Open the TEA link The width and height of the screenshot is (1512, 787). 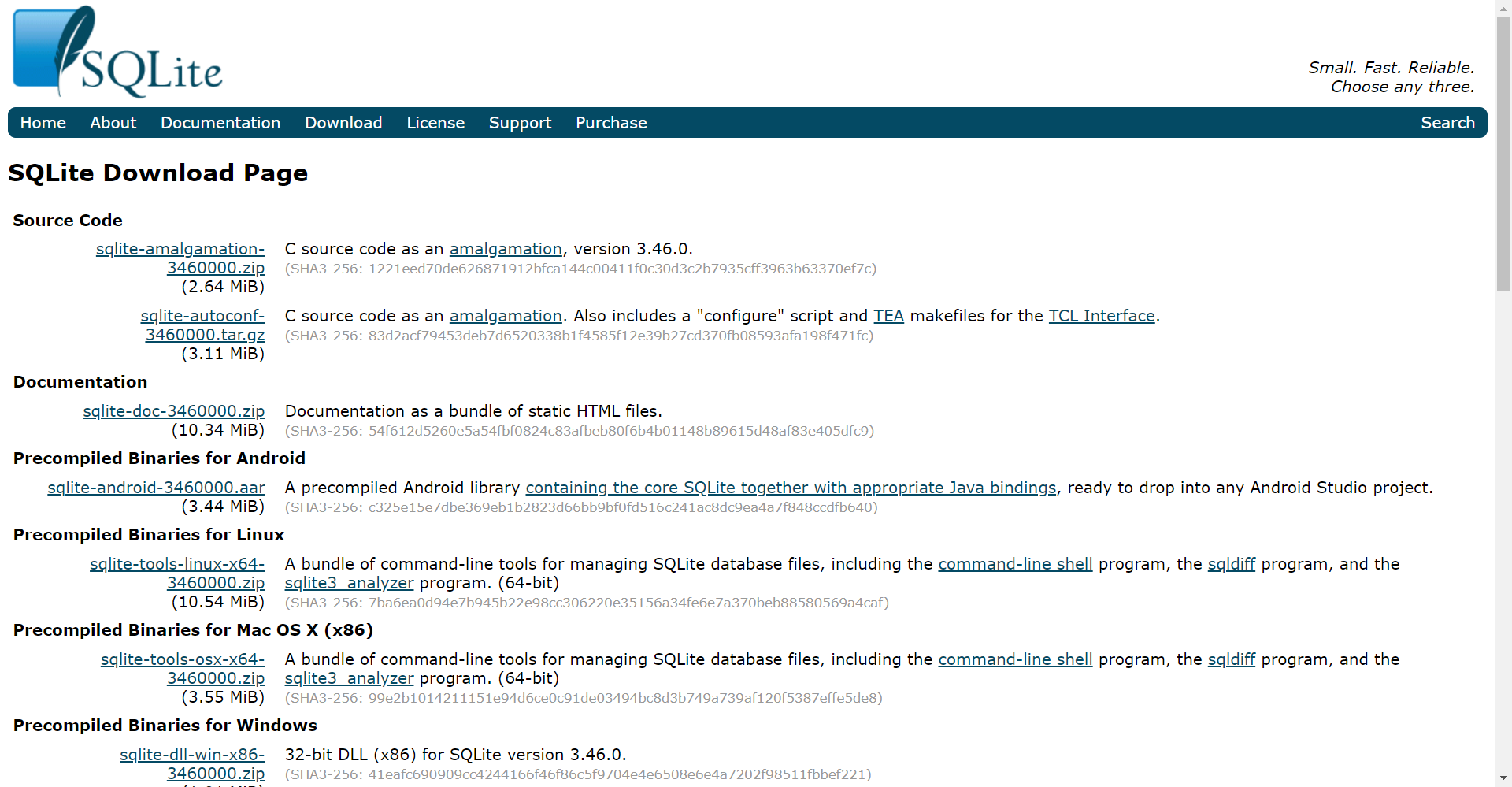(888, 316)
